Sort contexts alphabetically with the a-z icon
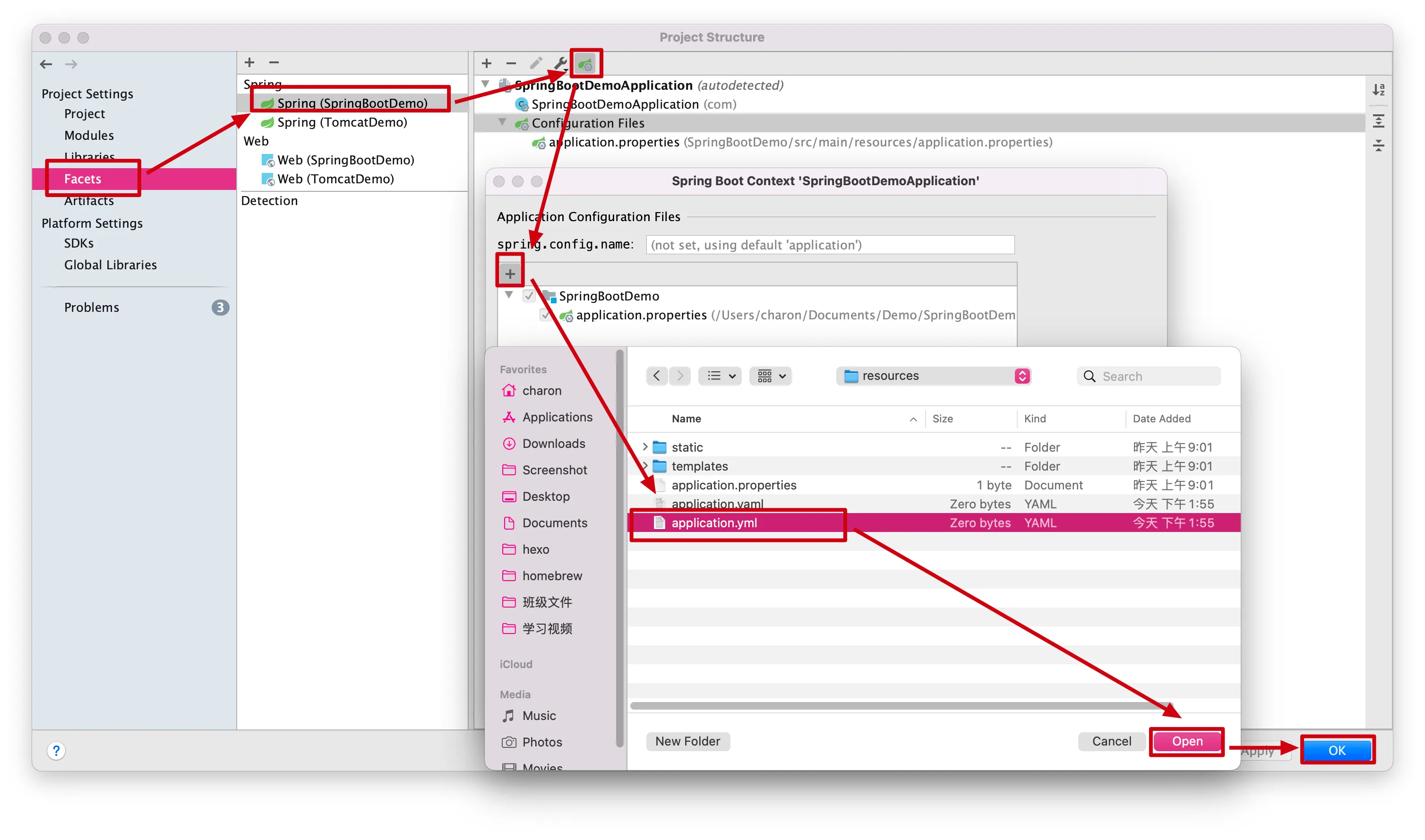 pos(1379,89)
